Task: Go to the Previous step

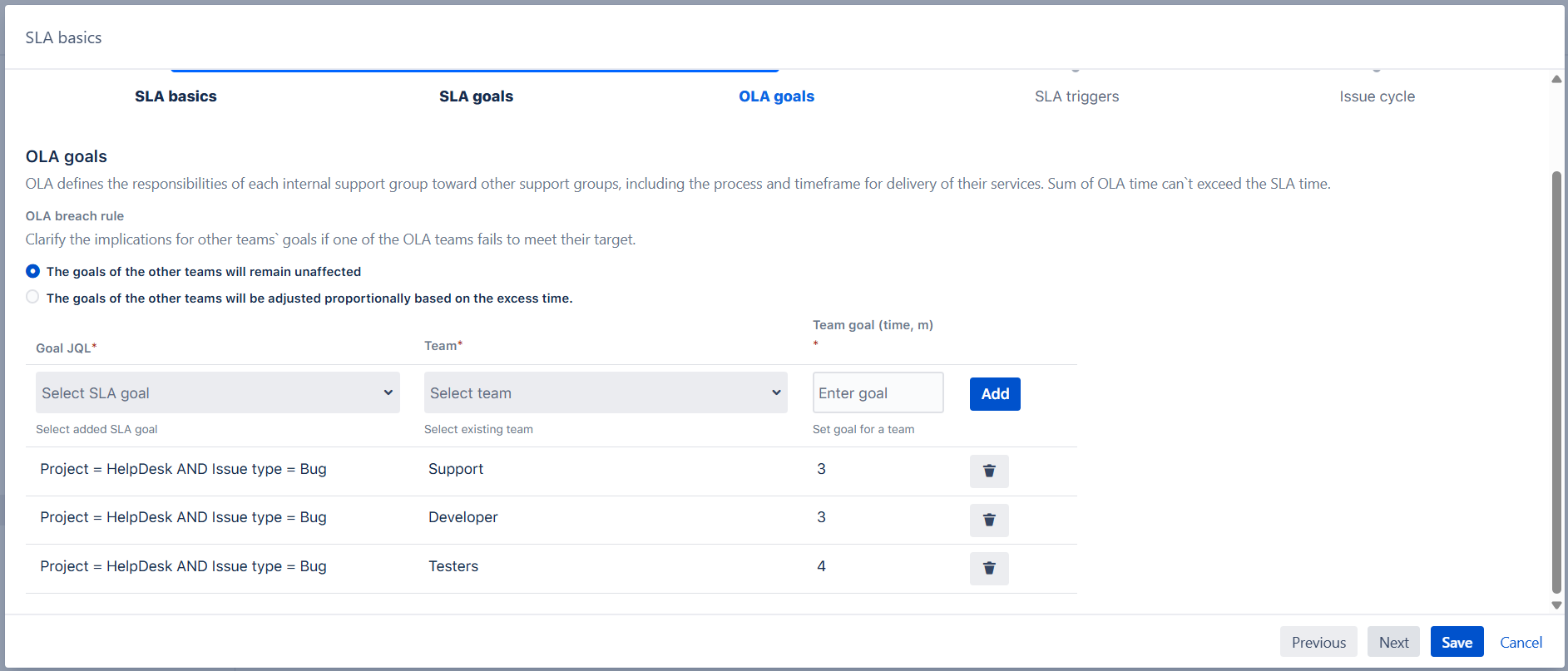Action: (x=1318, y=642)
